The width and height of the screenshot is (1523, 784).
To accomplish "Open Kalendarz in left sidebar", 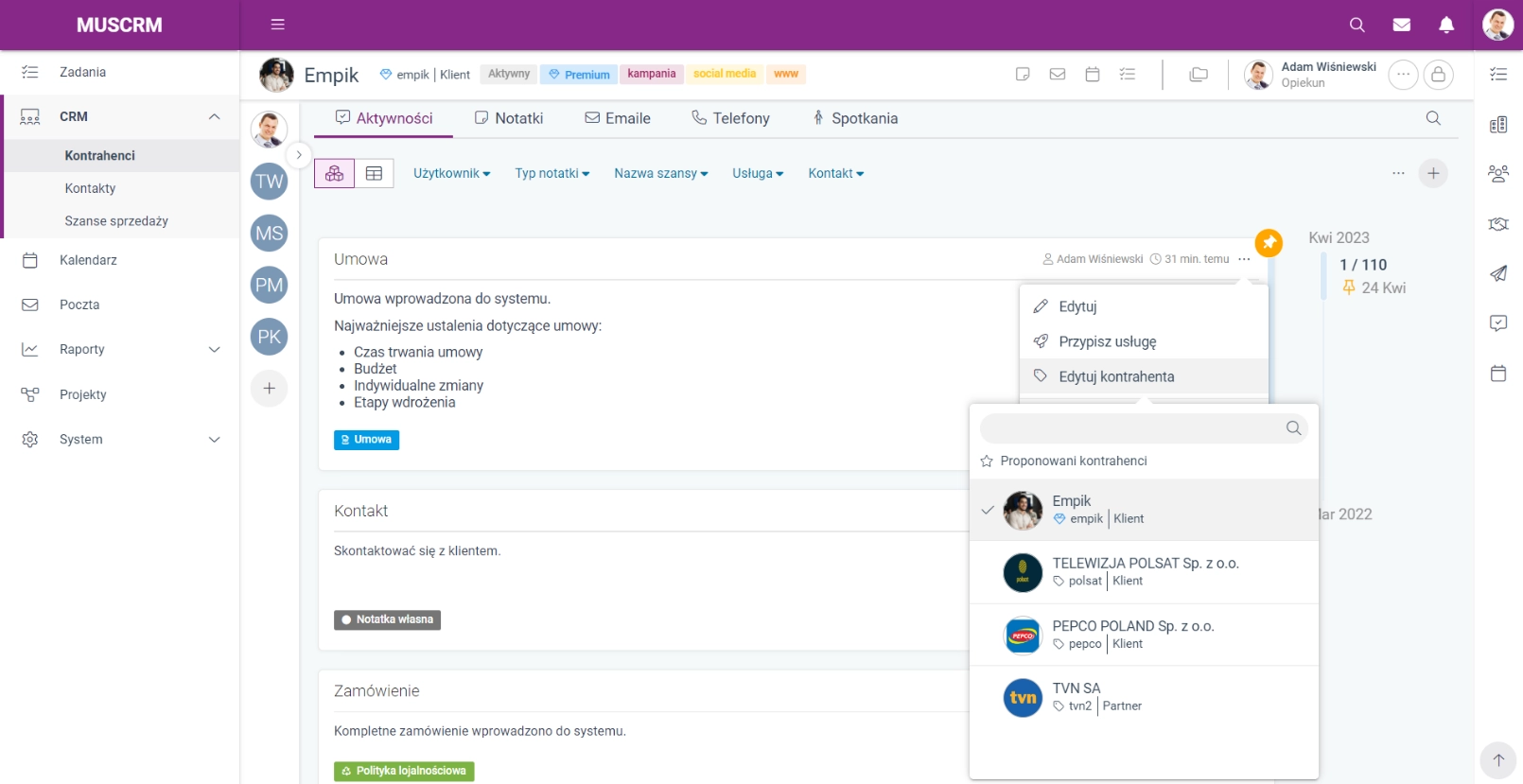I will pyautogui.click(x=120, y=260).
